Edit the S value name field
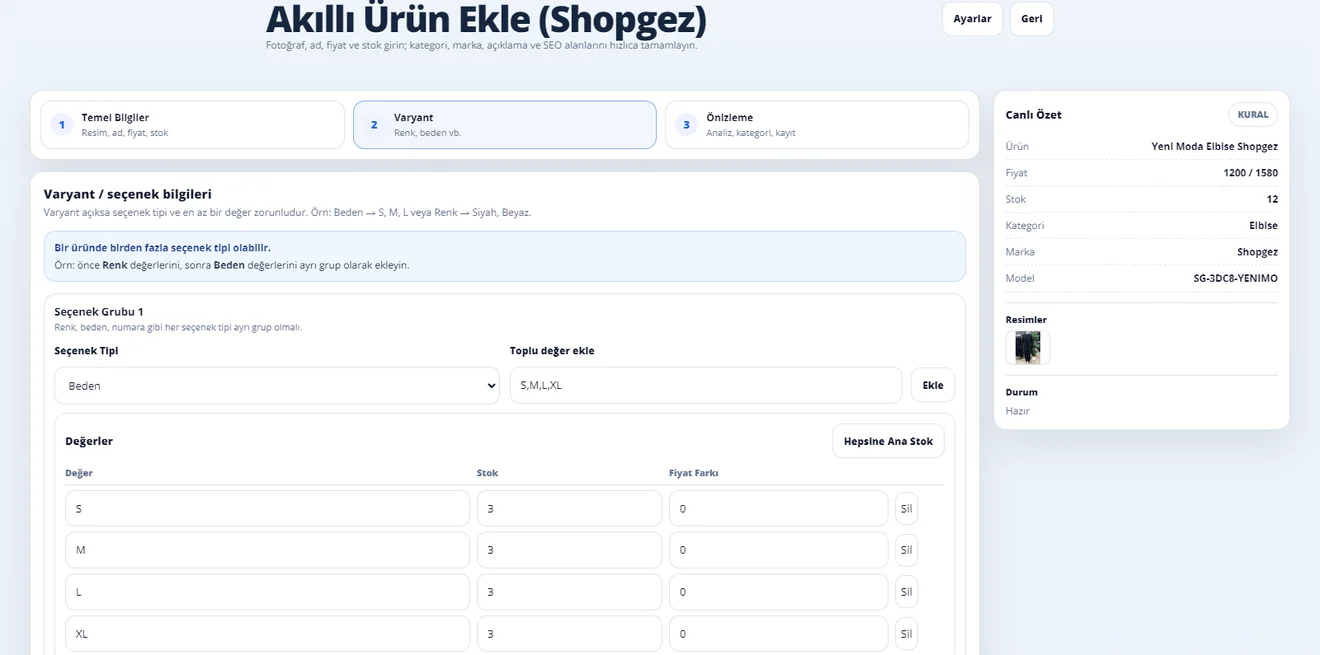Viewport: 1320px width, 655px height. coord(267,508)
